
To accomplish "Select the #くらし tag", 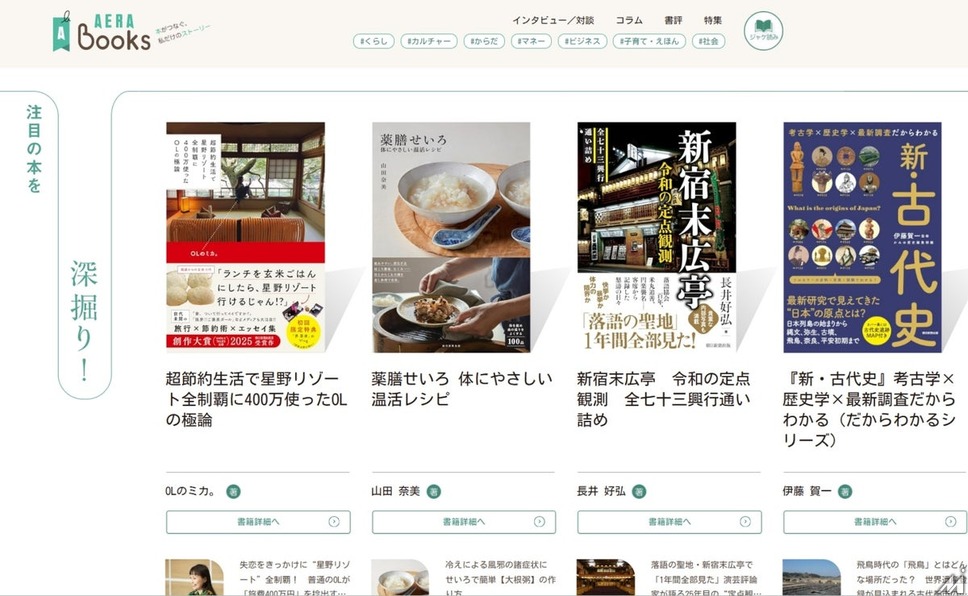I will (x=373, y=41).
